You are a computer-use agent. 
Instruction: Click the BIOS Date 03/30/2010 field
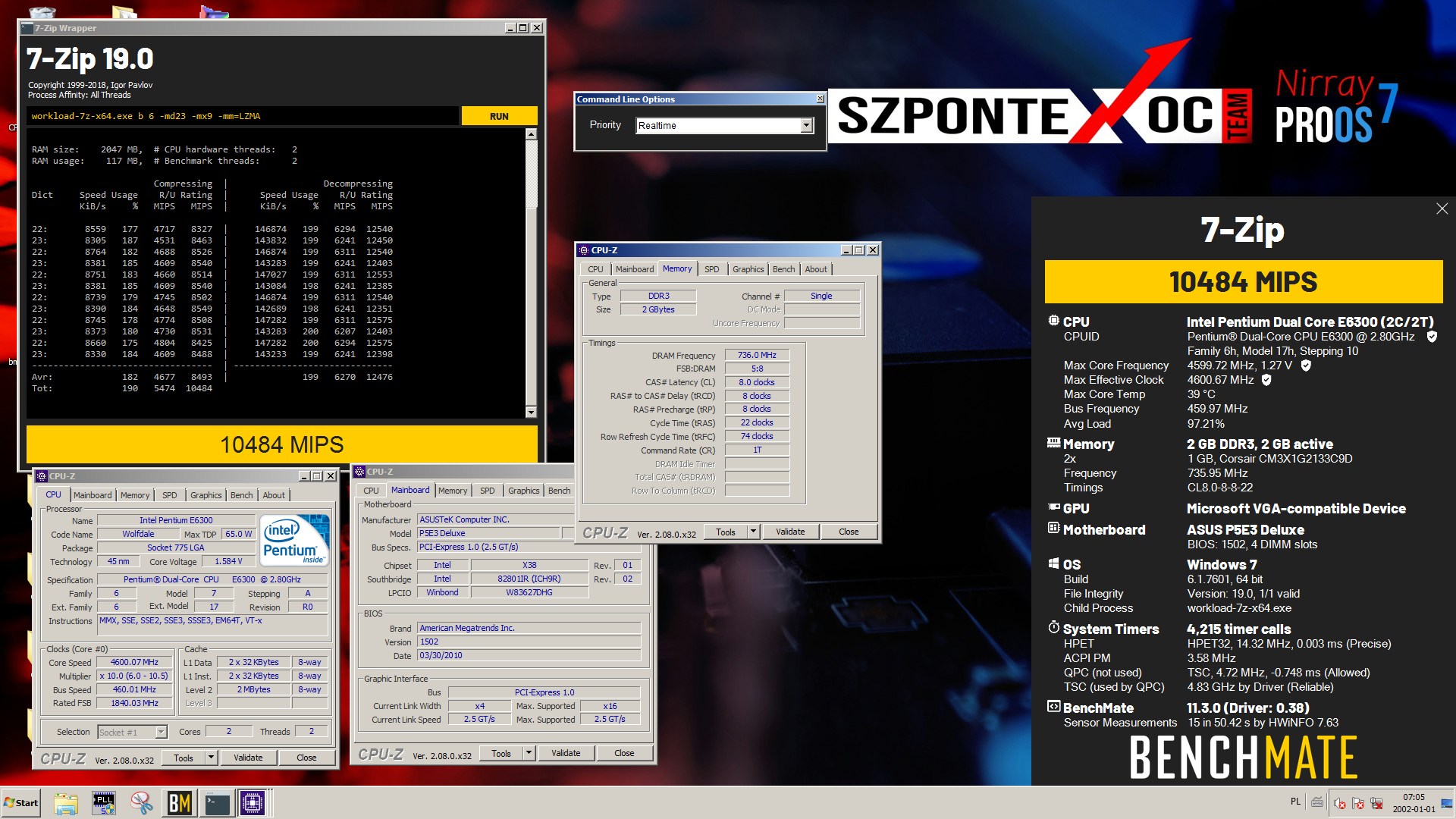529,655
